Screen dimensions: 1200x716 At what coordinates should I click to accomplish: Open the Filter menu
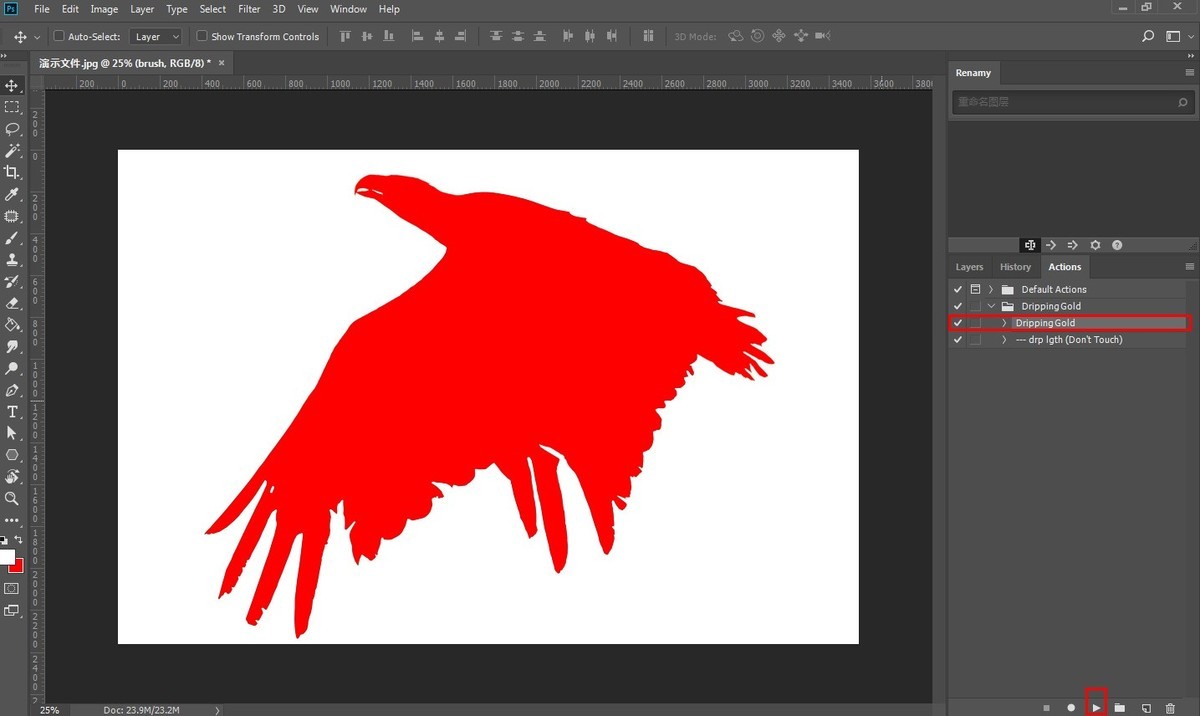(249, 9)
